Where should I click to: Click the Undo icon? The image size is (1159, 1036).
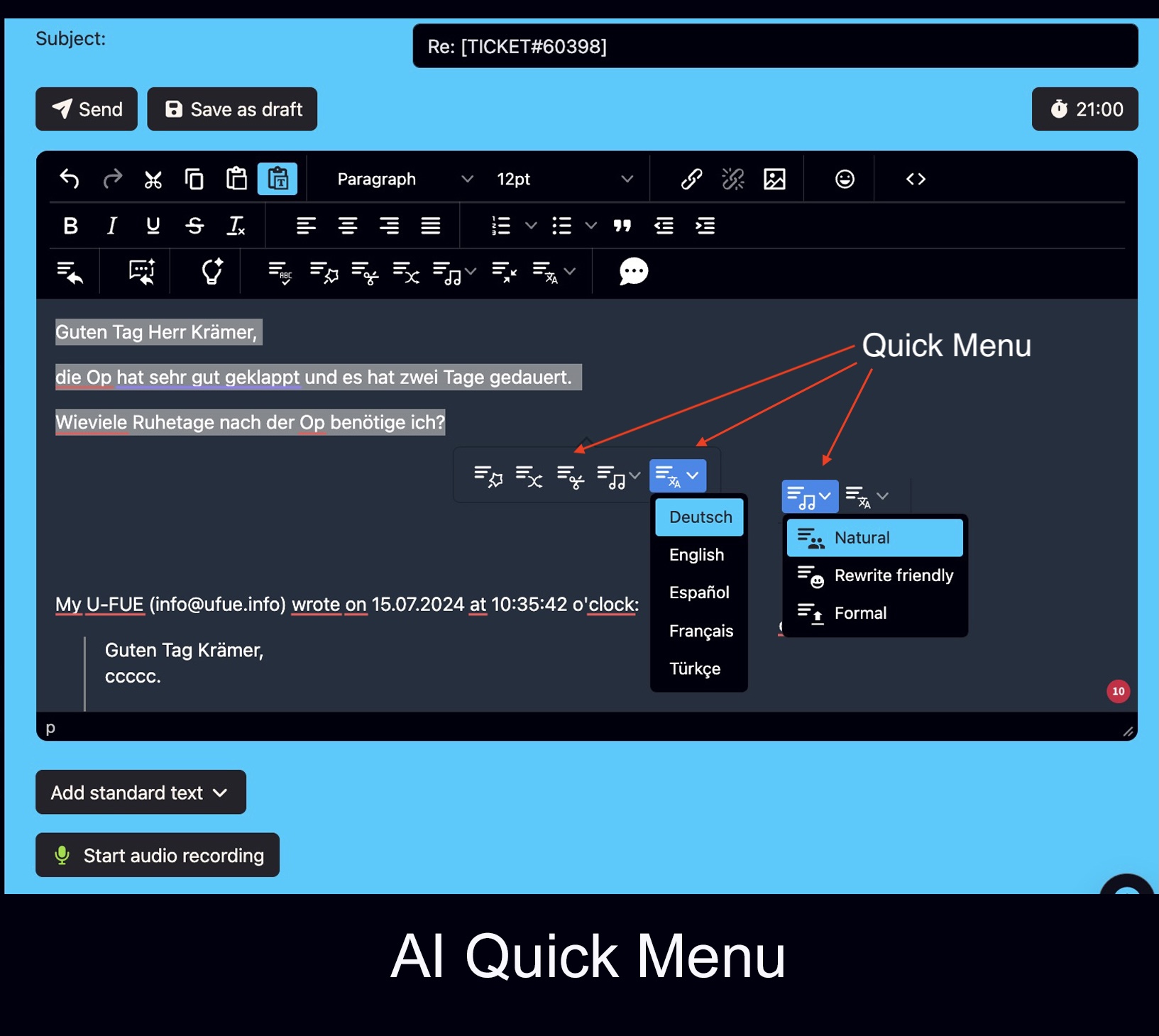(x=70, y=179)
